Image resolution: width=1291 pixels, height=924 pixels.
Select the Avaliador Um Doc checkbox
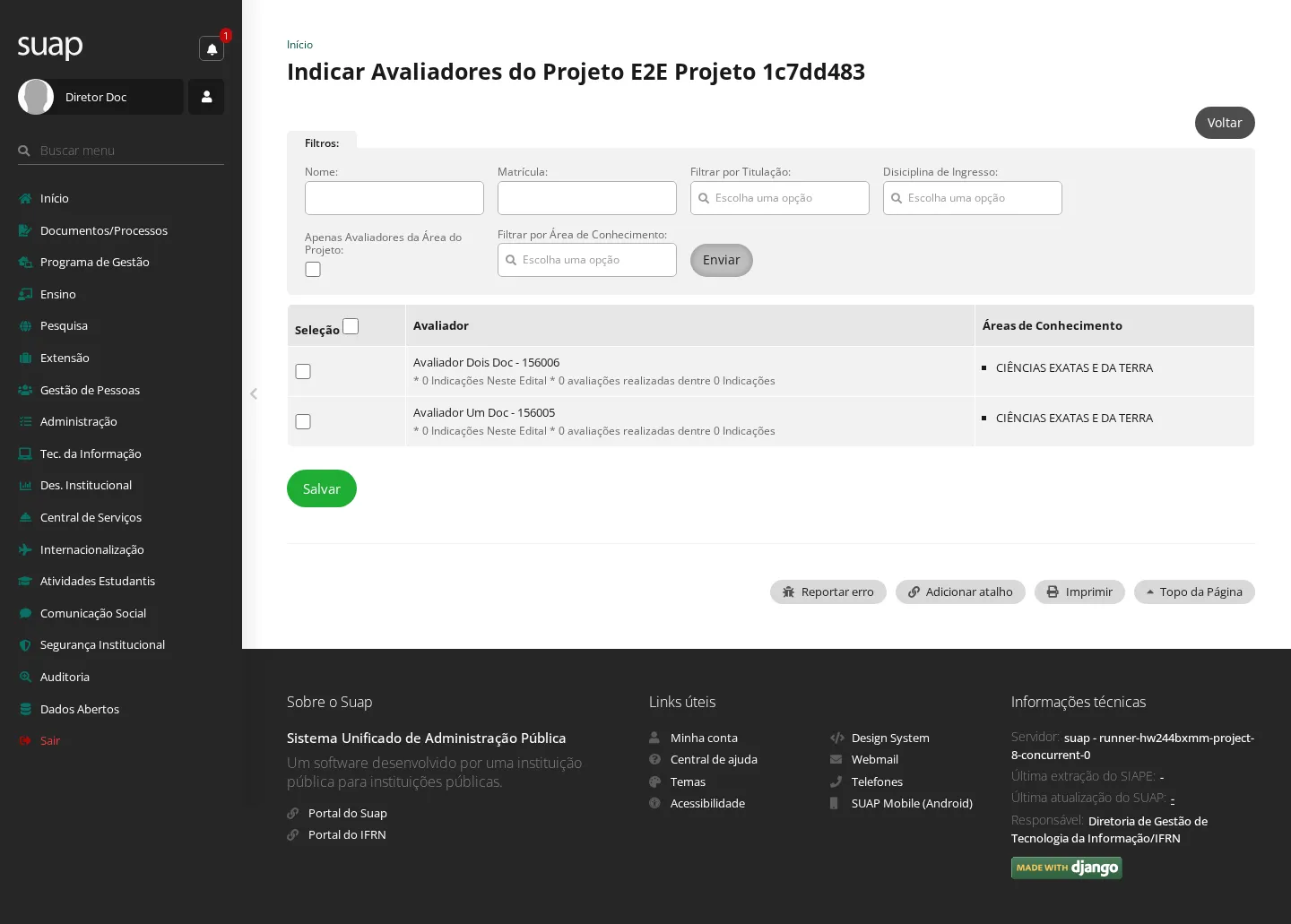pos(303,421)
